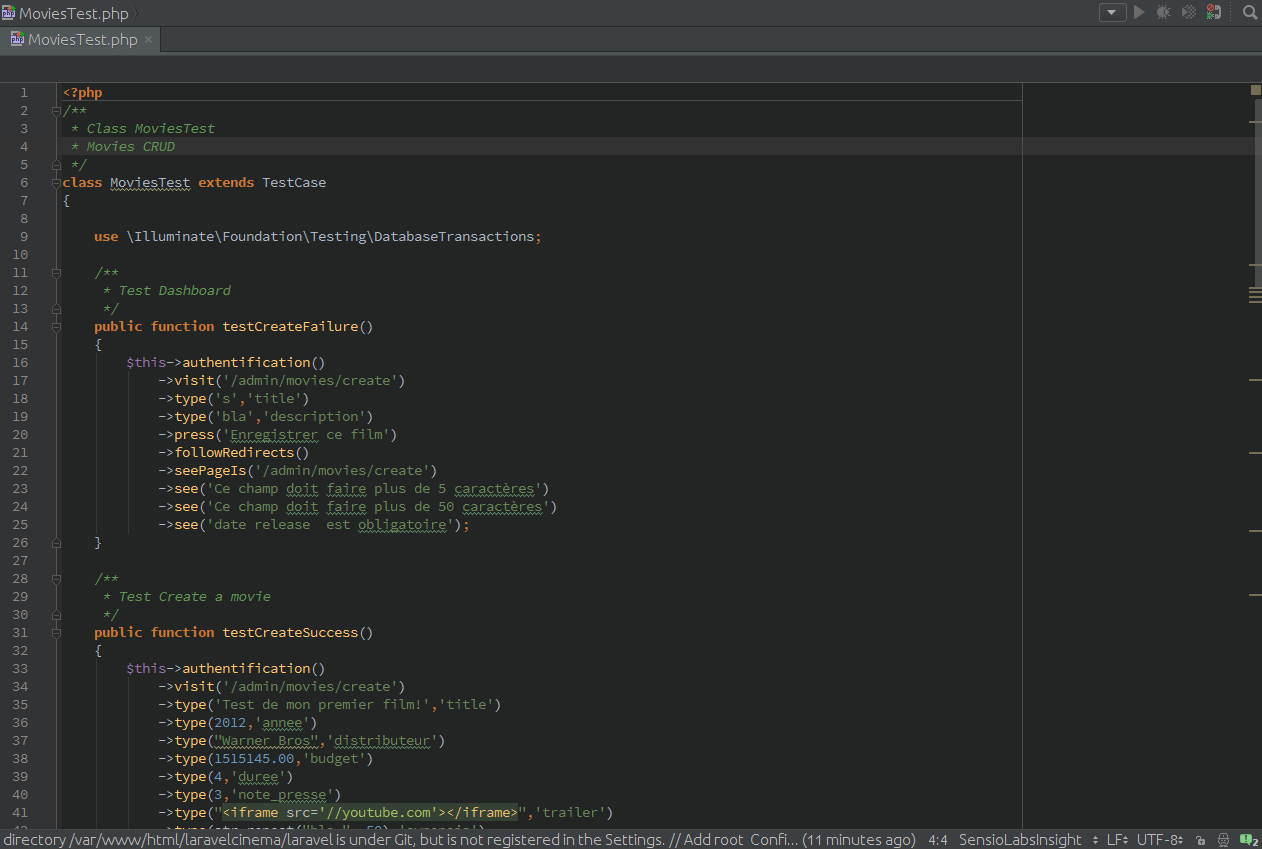
Task: Open the Hector inspections profile icon
Action: [x=1222, y=840]
